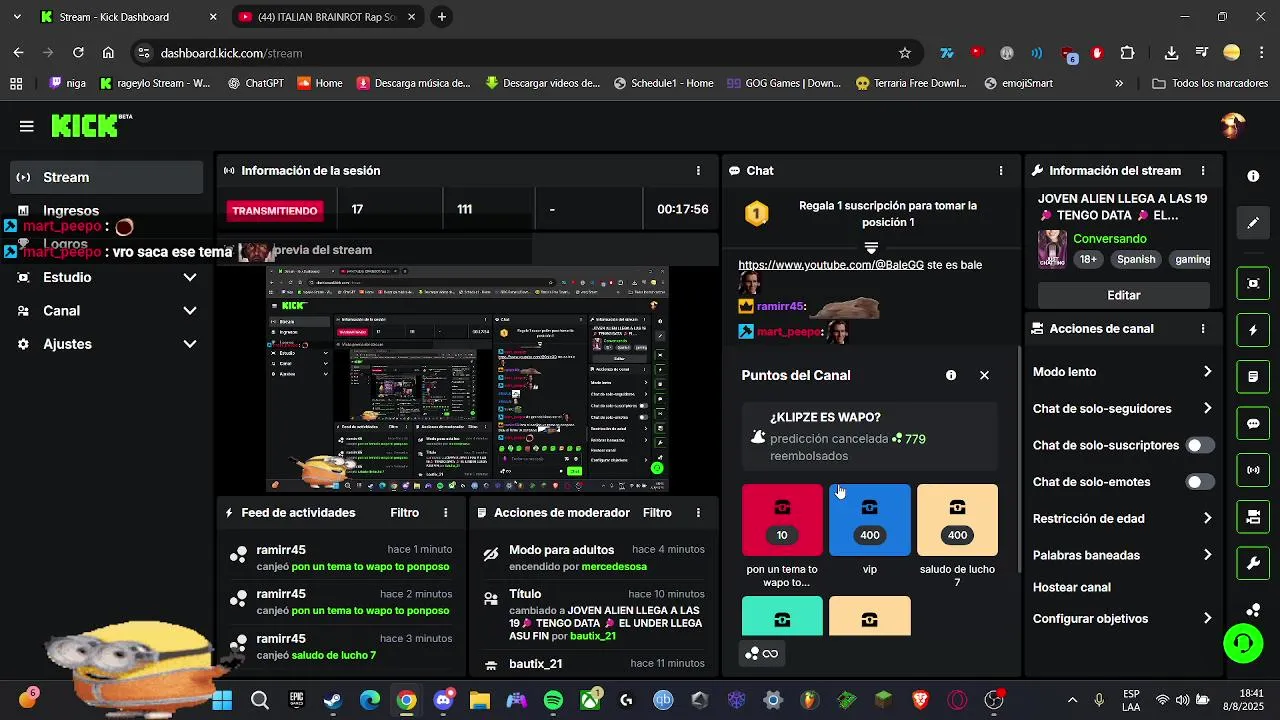Open Spotify from the taskbar

pyautogui.click(x=553, y=700)
